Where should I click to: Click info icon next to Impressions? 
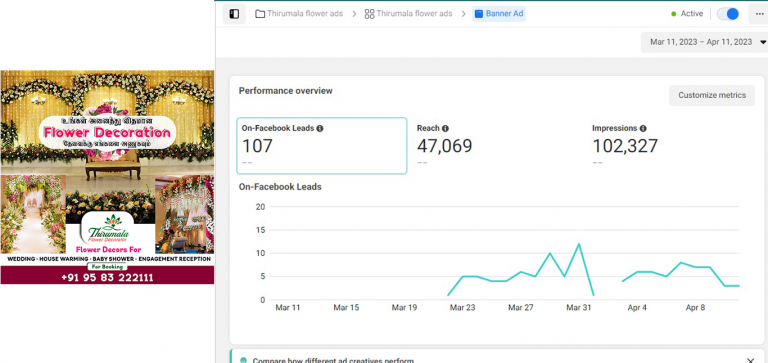click(643, 128)
